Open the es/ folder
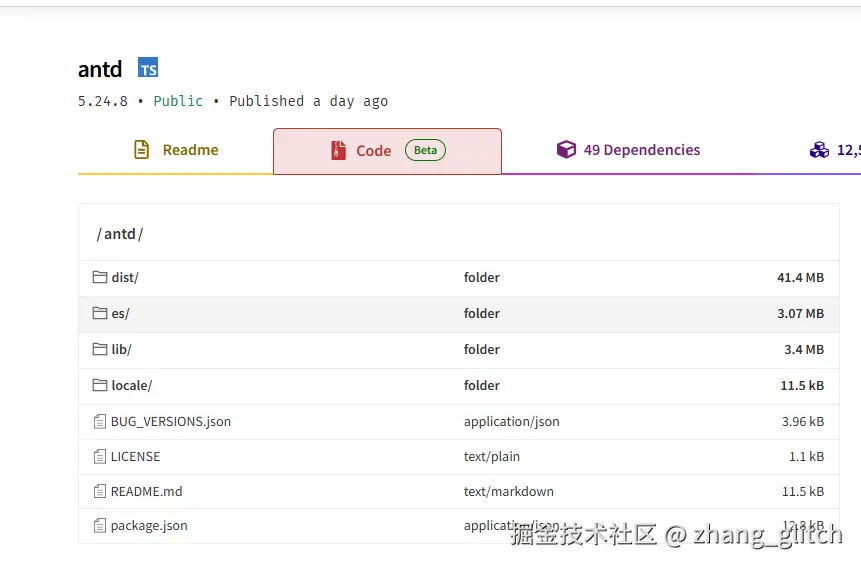Viewport: 861px width, 567px height. point(120,314)
